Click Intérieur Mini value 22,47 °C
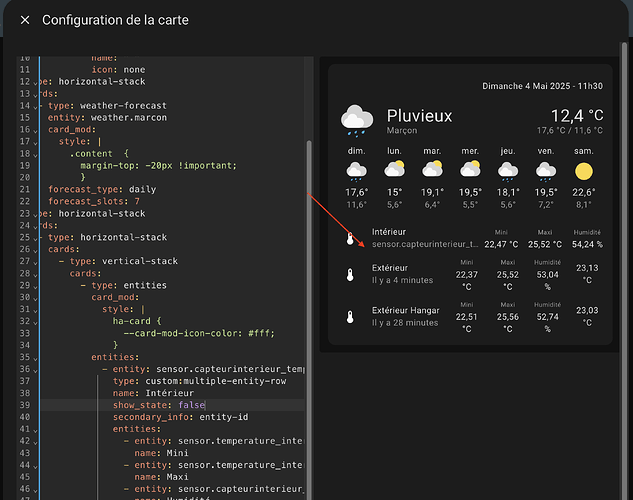This screenshot has height=500, width=633. tap(501, 244)
